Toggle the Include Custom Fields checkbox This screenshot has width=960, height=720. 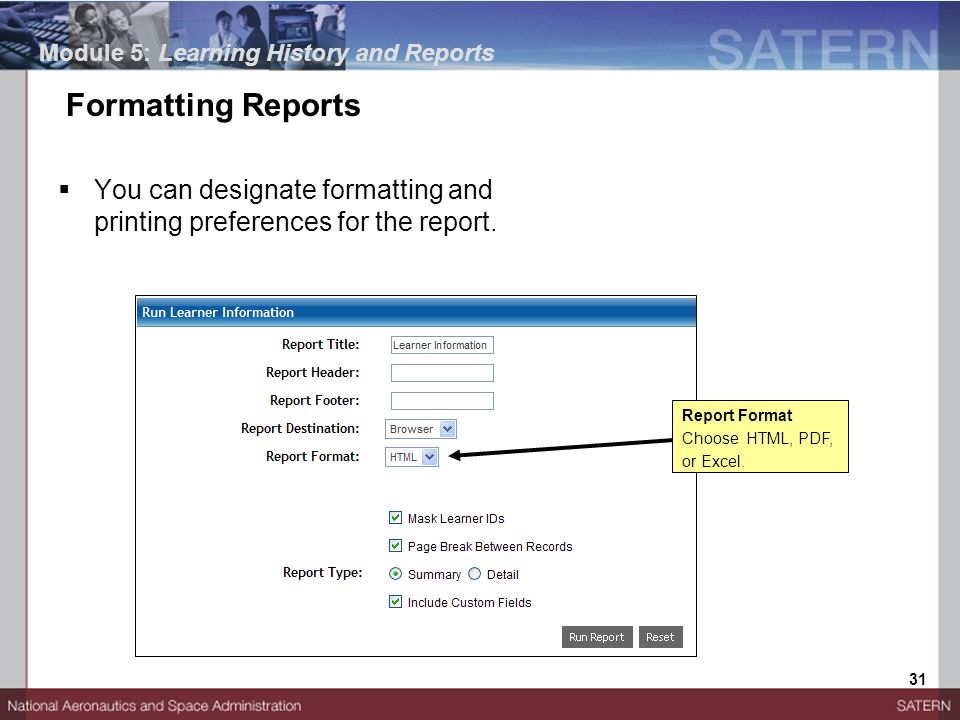396,602
